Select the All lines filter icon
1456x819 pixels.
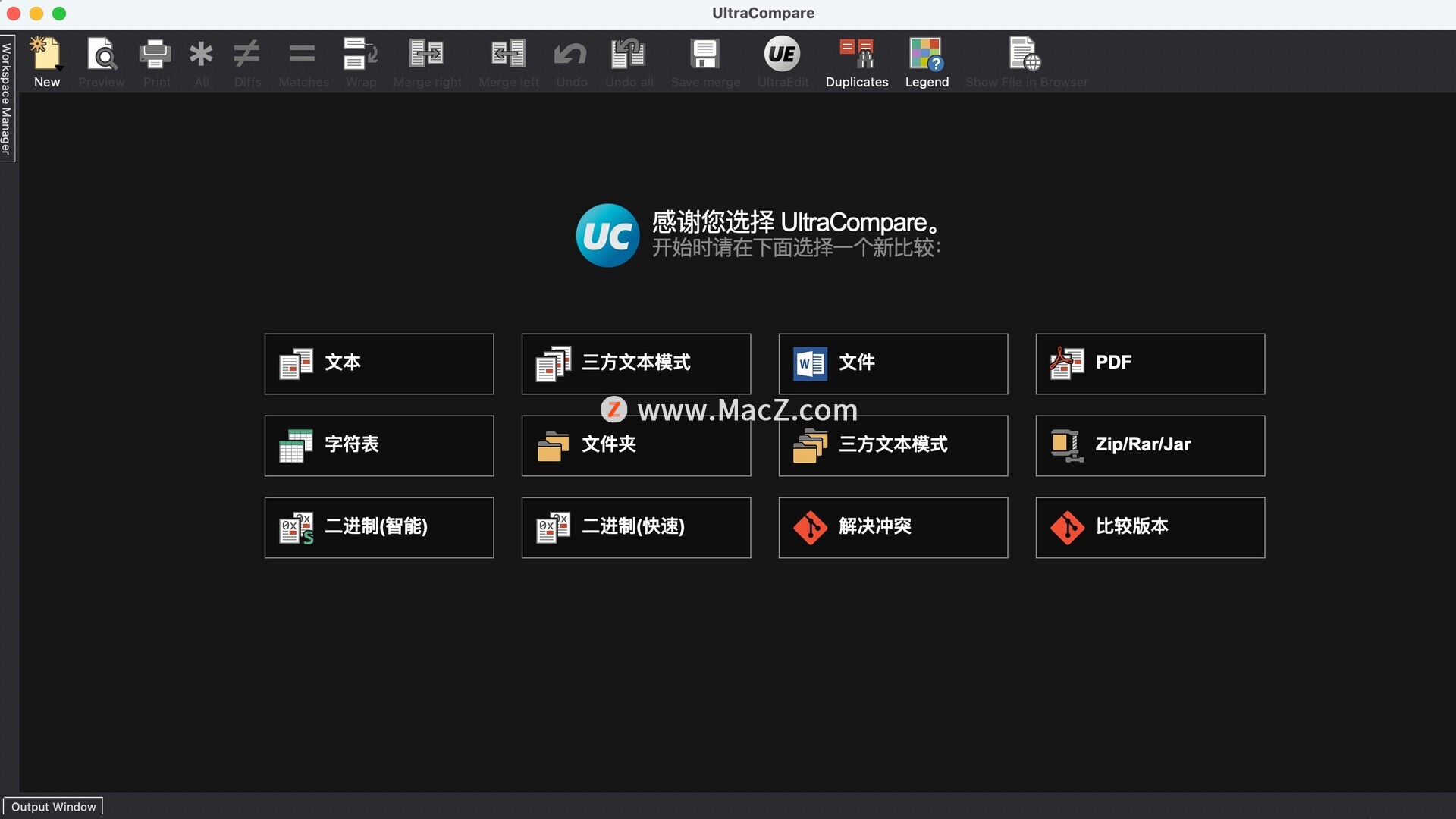point(202,55)
